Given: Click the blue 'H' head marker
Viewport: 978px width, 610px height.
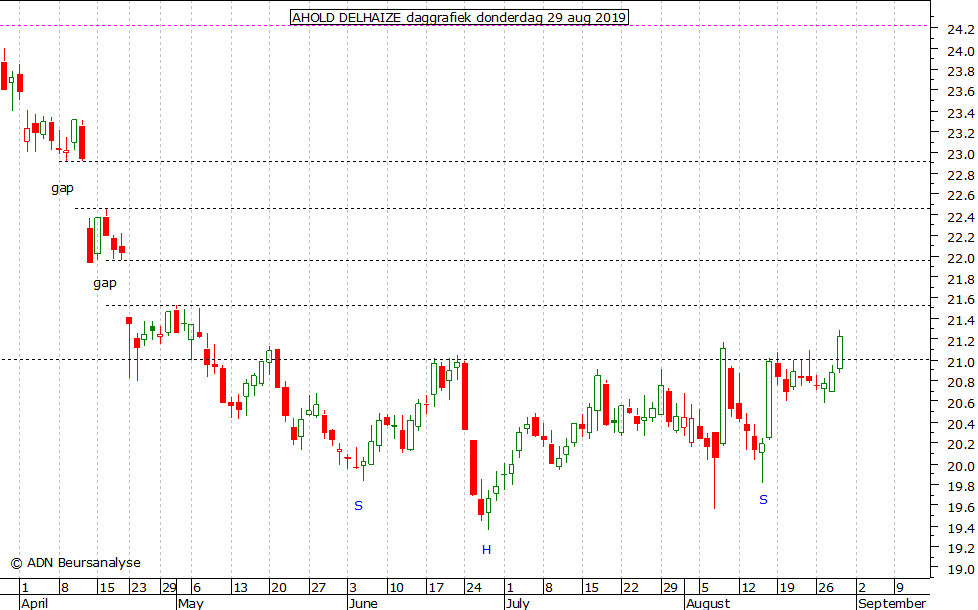Looking at the screenshot, I should (x=487, y=549).
